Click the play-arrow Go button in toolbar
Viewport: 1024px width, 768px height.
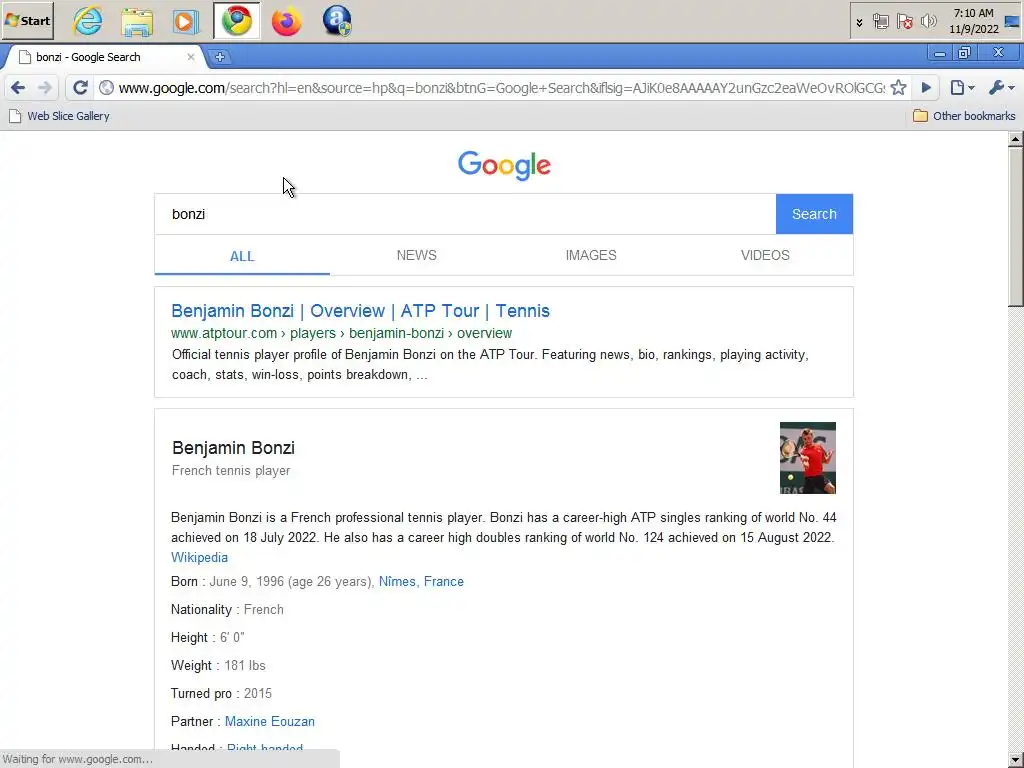[926, 88]
